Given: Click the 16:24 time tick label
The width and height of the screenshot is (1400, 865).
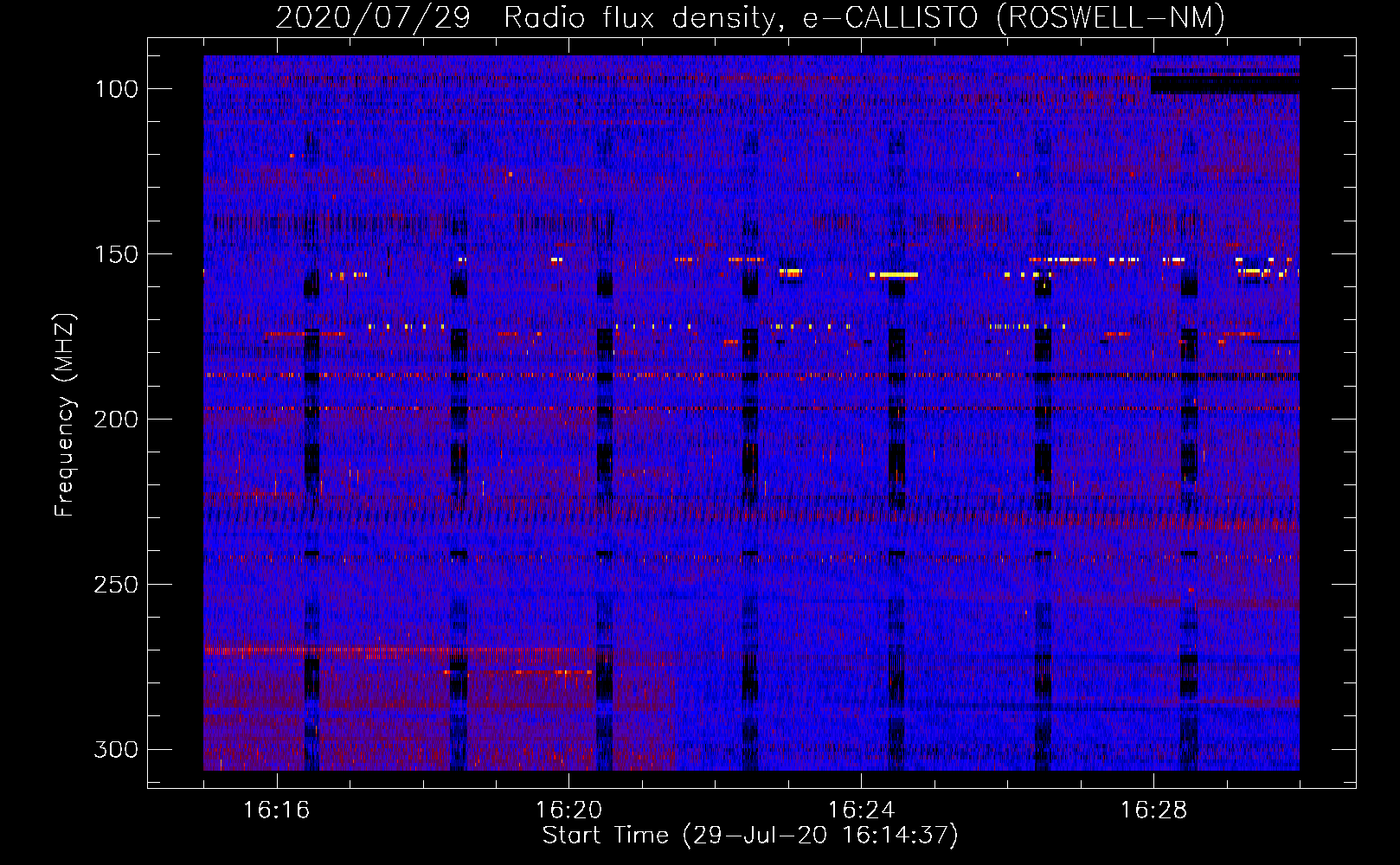Looking at the screenshot, I should click(861, 811).
